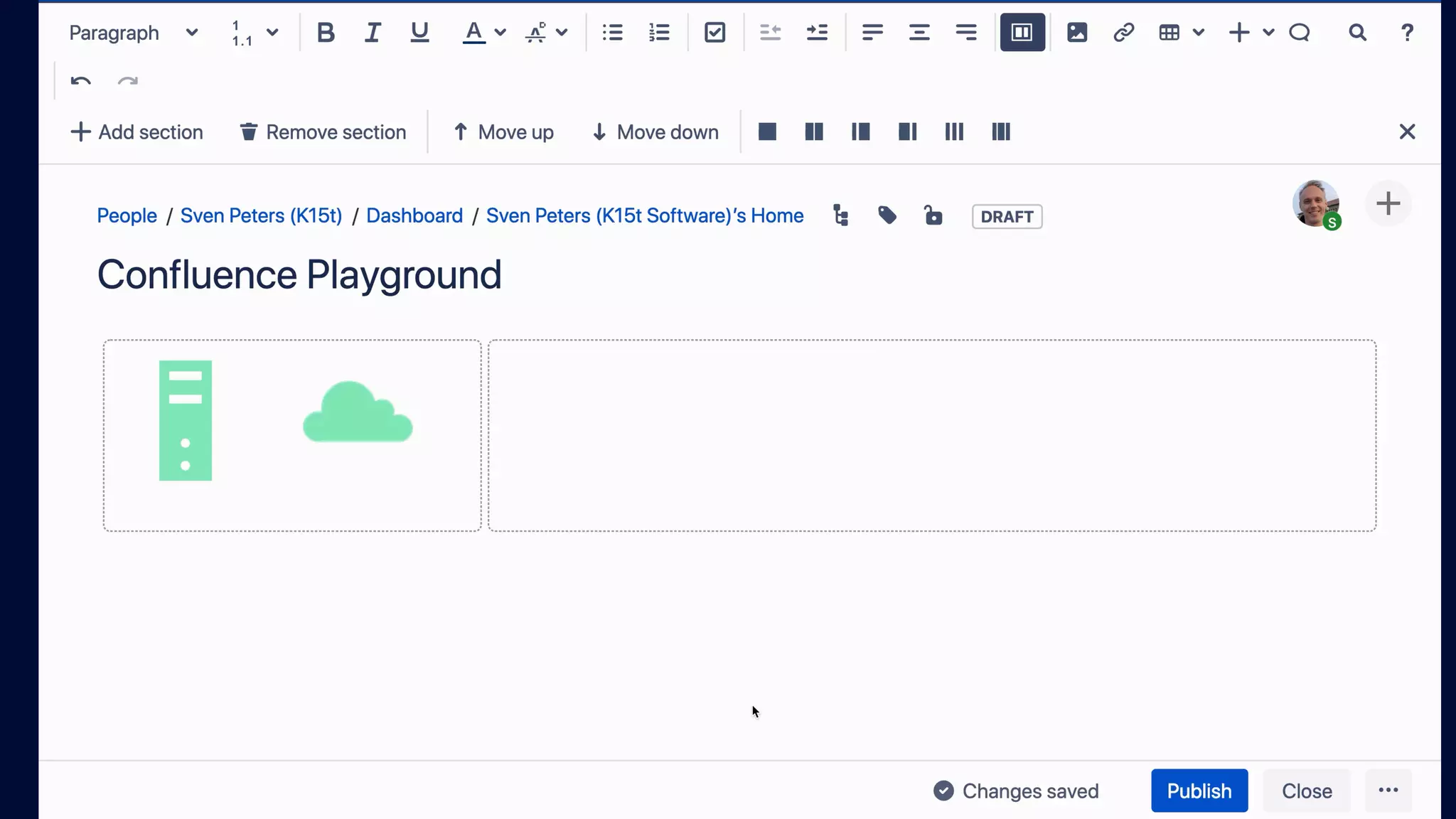Open more formatting options dropdown arrow
The width and height of the screenshot is (1456, 819).
[562, 32]
